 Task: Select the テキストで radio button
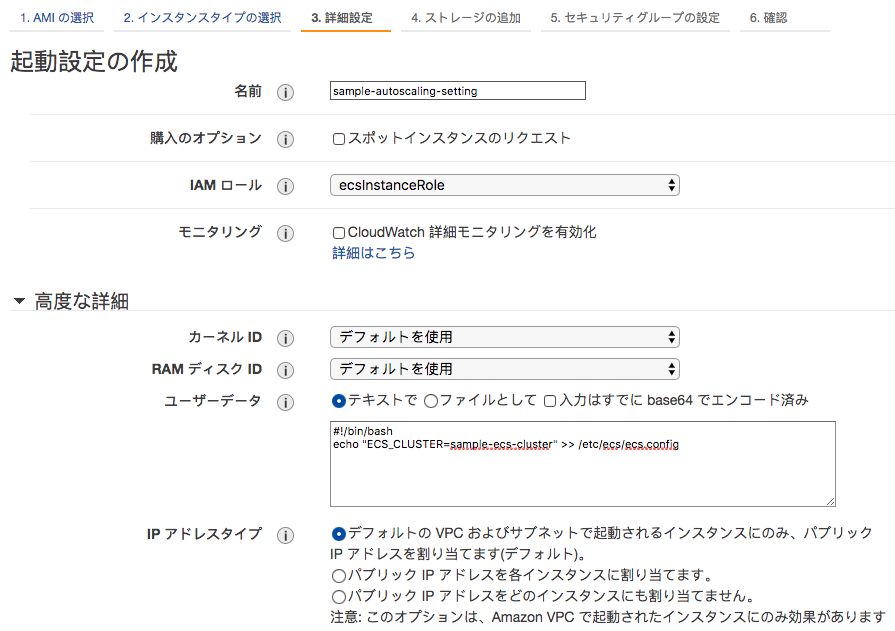[x=338, y=401]
